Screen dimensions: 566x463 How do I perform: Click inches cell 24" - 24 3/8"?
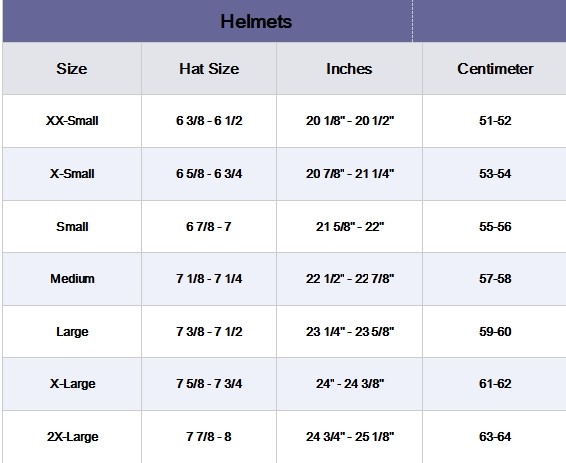[350, 384]
